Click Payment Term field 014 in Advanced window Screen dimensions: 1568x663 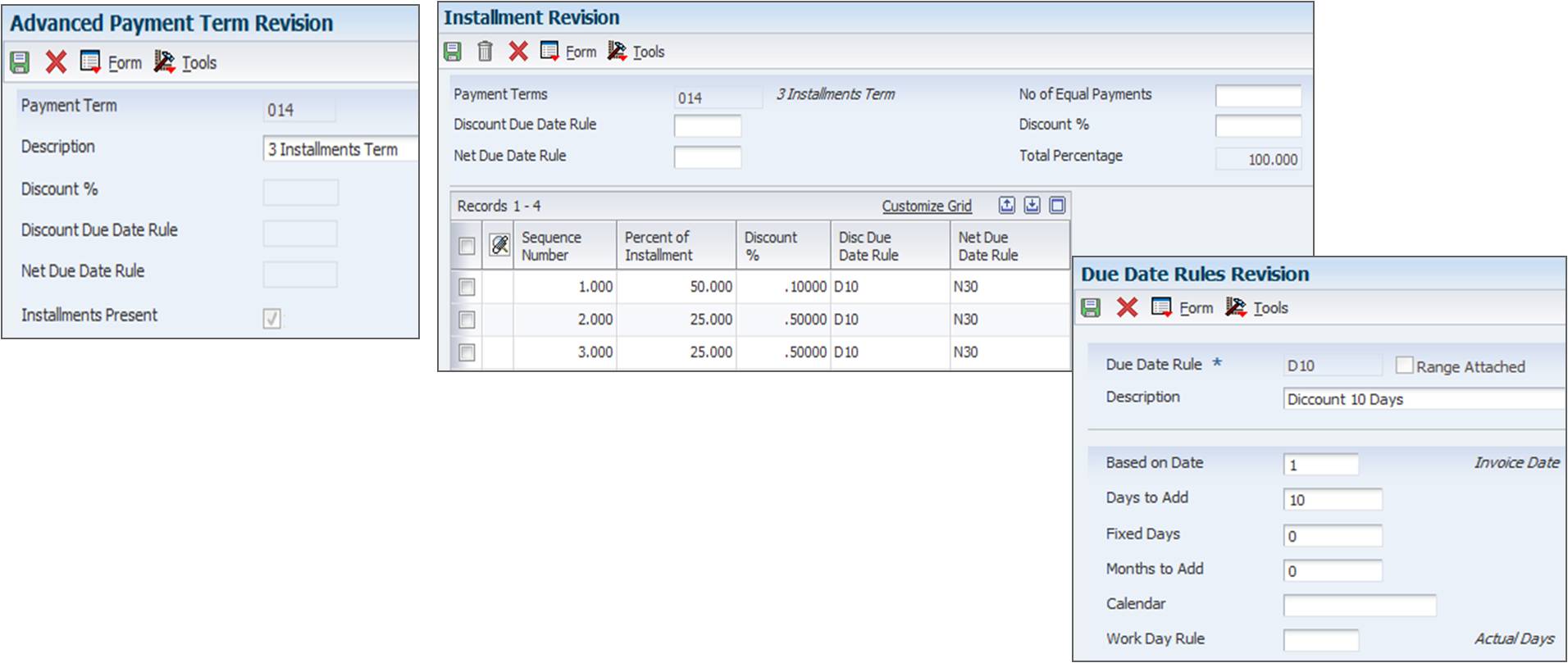pos(299,110)
